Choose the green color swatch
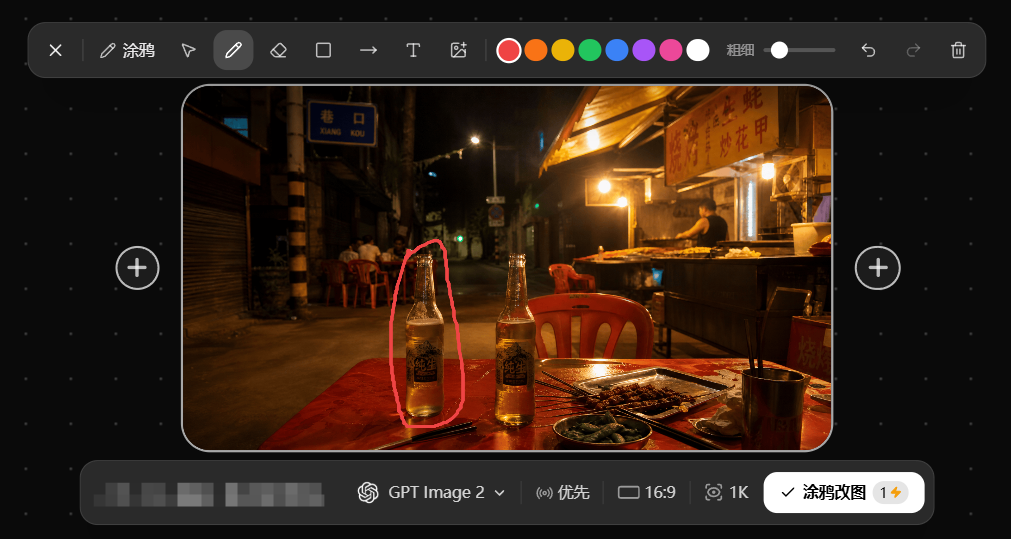The height and width of the screenshot is (539, 1011). tap(590, 50)
